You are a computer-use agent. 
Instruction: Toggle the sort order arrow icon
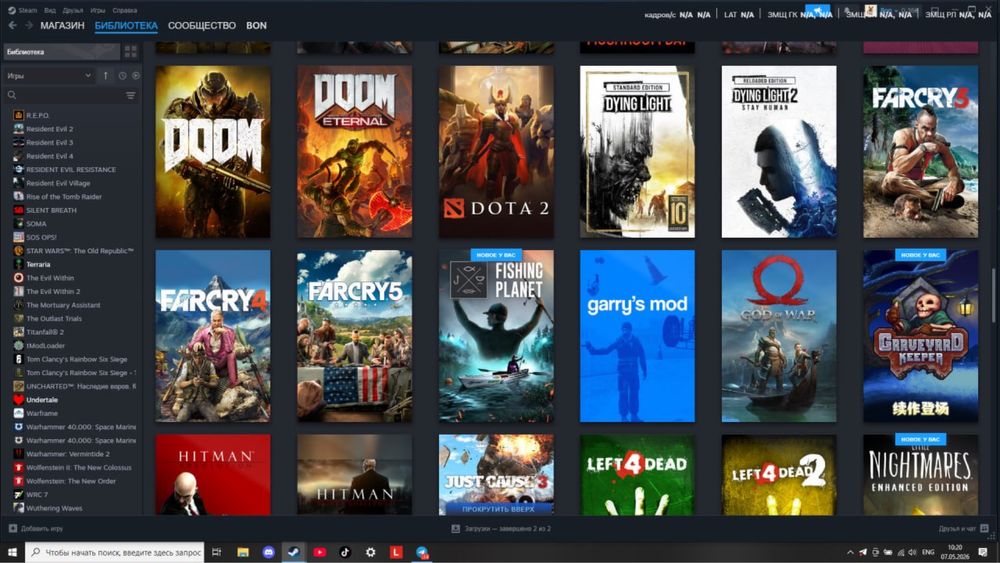click(106, 75)
